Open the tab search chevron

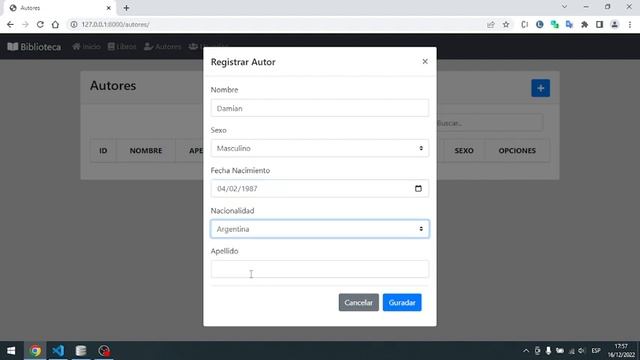(564, 7)
